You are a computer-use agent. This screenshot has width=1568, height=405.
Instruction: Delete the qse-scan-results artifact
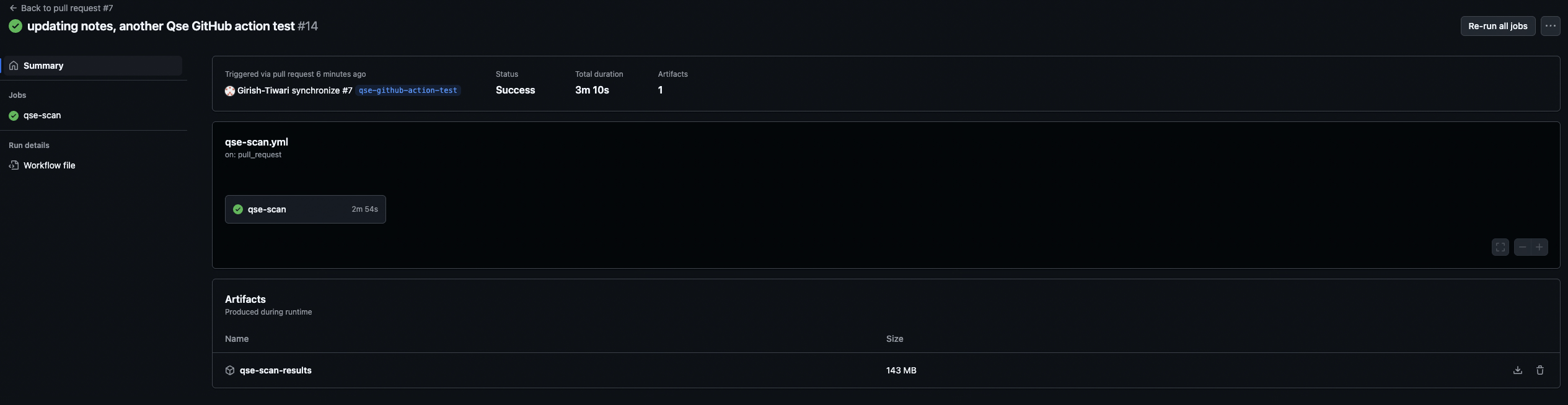[1539, 370]
